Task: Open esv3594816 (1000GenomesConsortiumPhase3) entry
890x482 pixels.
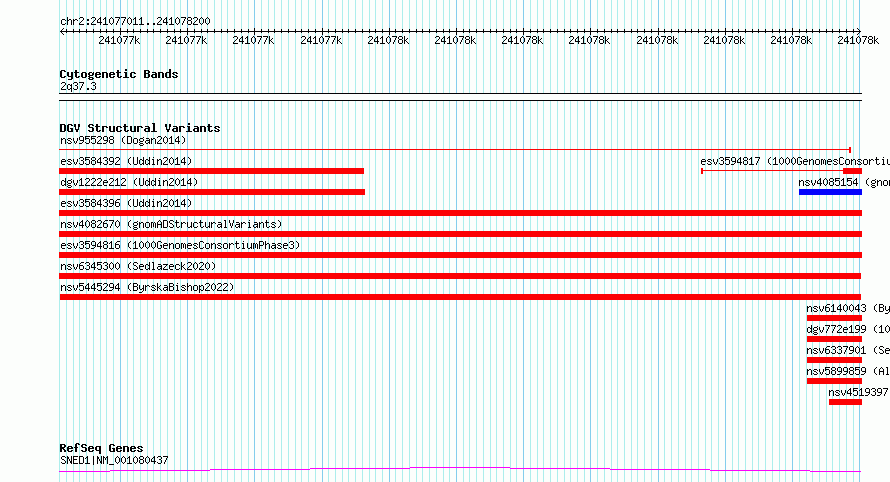Action: tap(180, 245)
